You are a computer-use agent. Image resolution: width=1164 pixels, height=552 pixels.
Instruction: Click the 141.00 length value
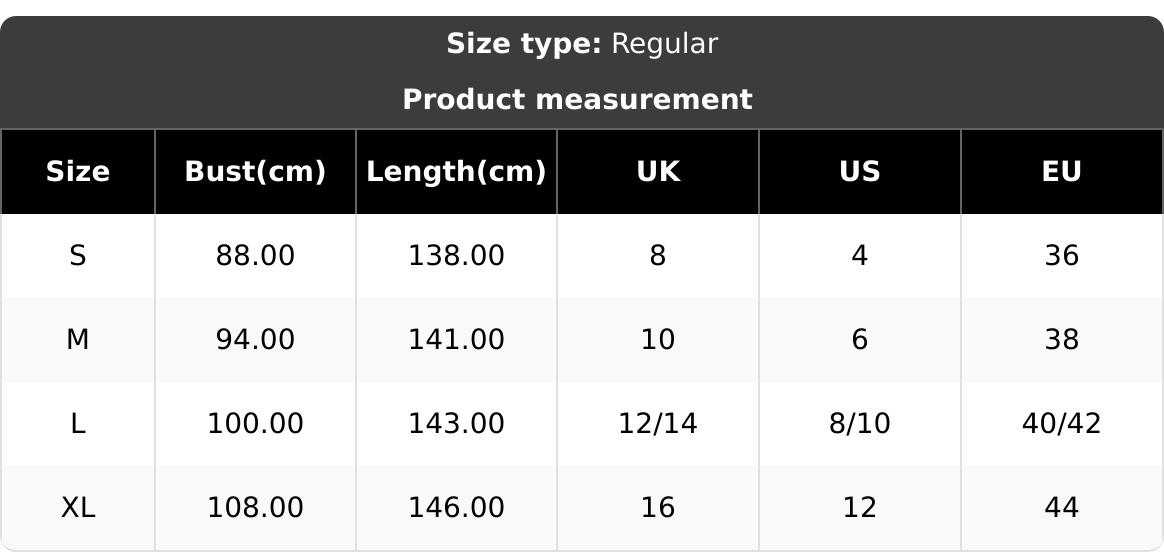(456, 340)
